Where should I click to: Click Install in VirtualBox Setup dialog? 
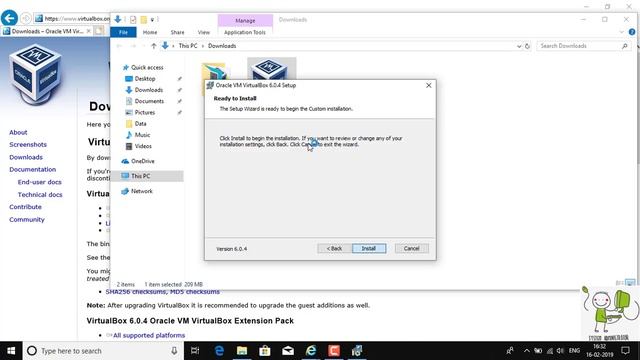click(x=369, y=248)
